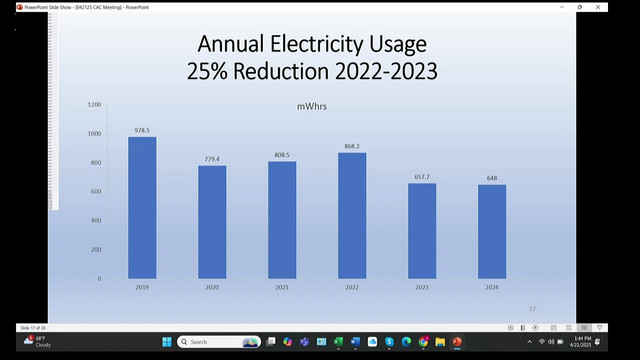The width and height of the screenshot is (640, 360).
Task: Open Skype from the taskbar
Action: pos(389,342)
